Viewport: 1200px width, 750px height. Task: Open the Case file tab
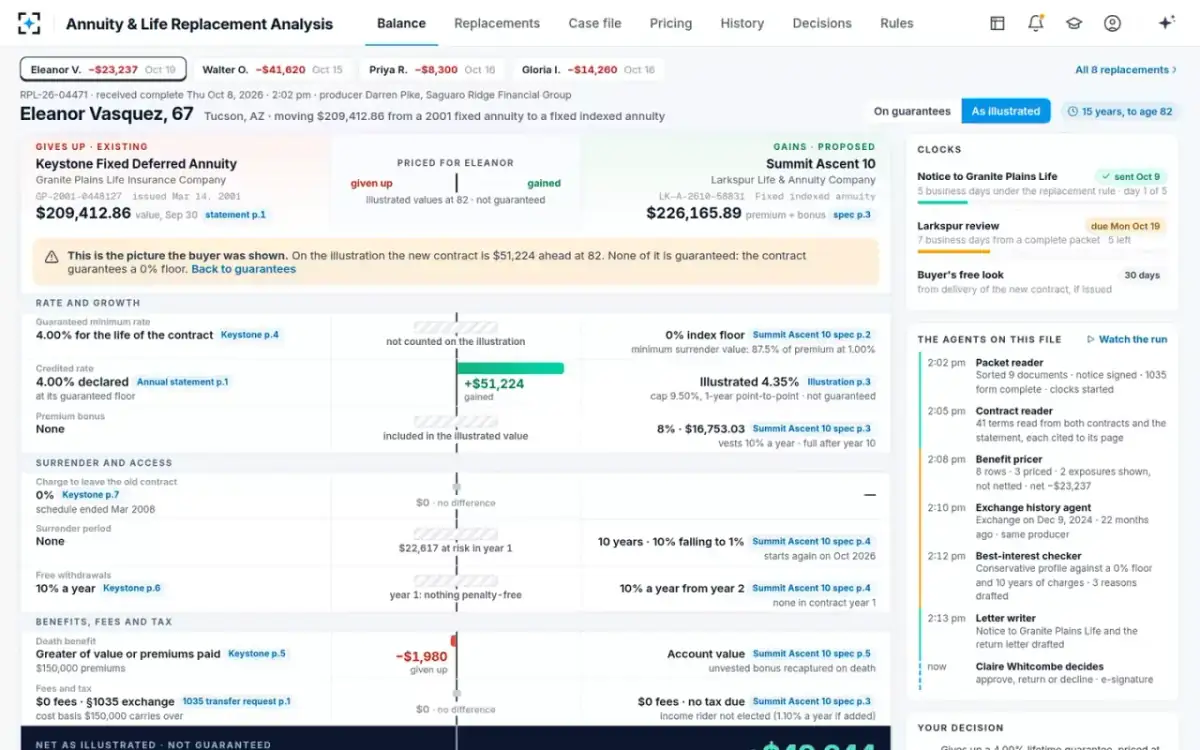(595, 23)
